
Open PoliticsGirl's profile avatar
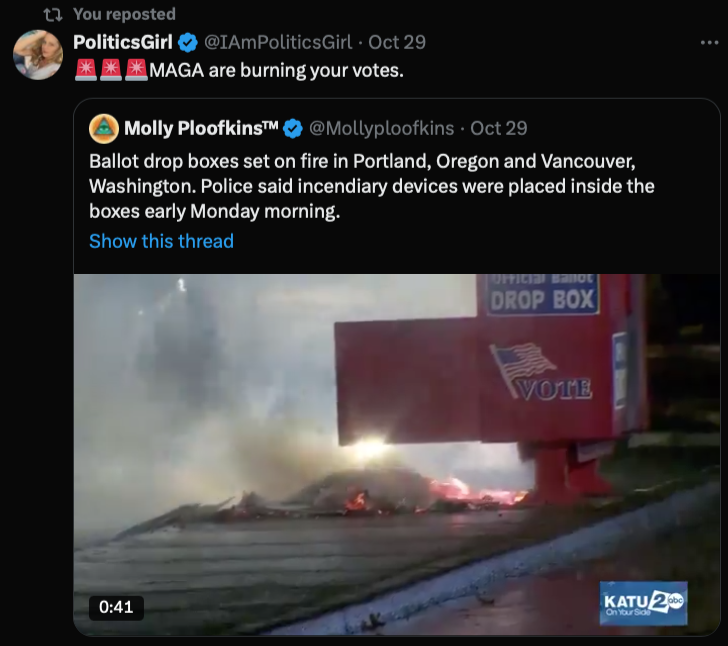pos(38,55)
